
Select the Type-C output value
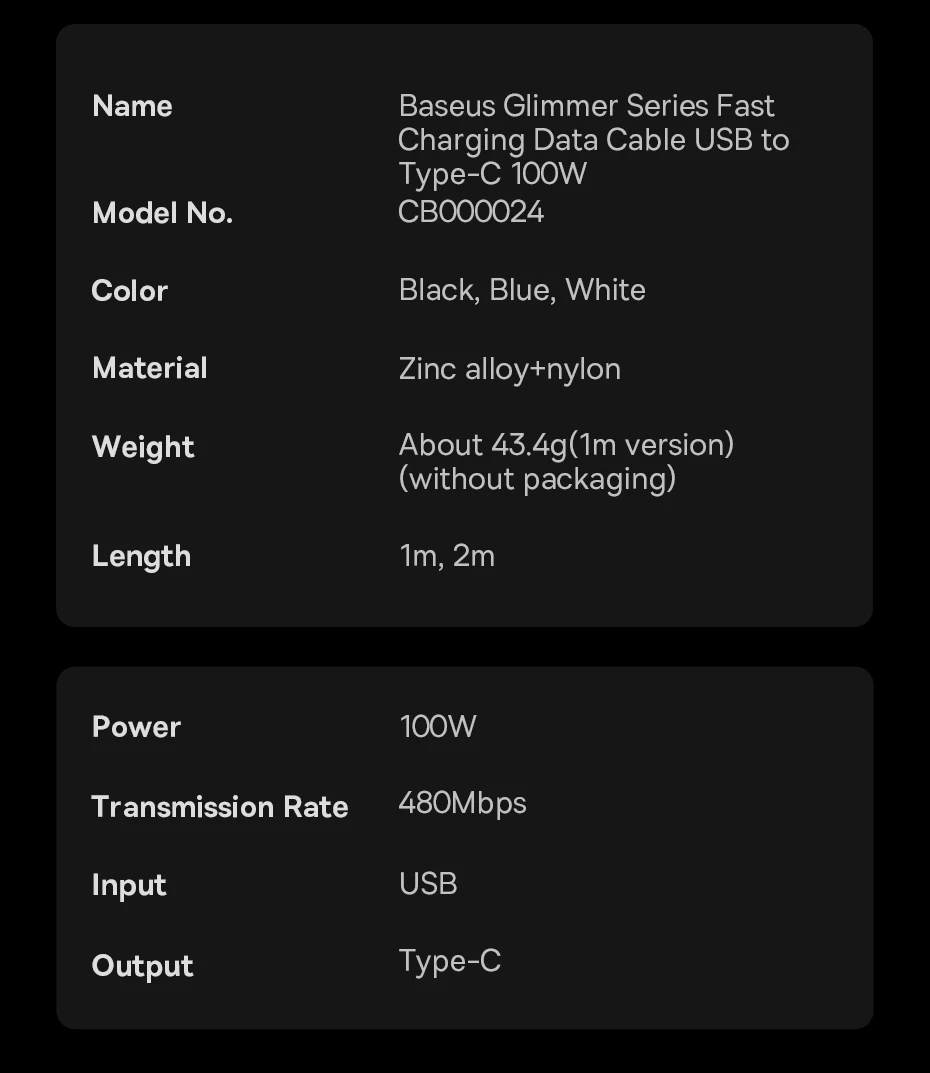coord(450,962)
